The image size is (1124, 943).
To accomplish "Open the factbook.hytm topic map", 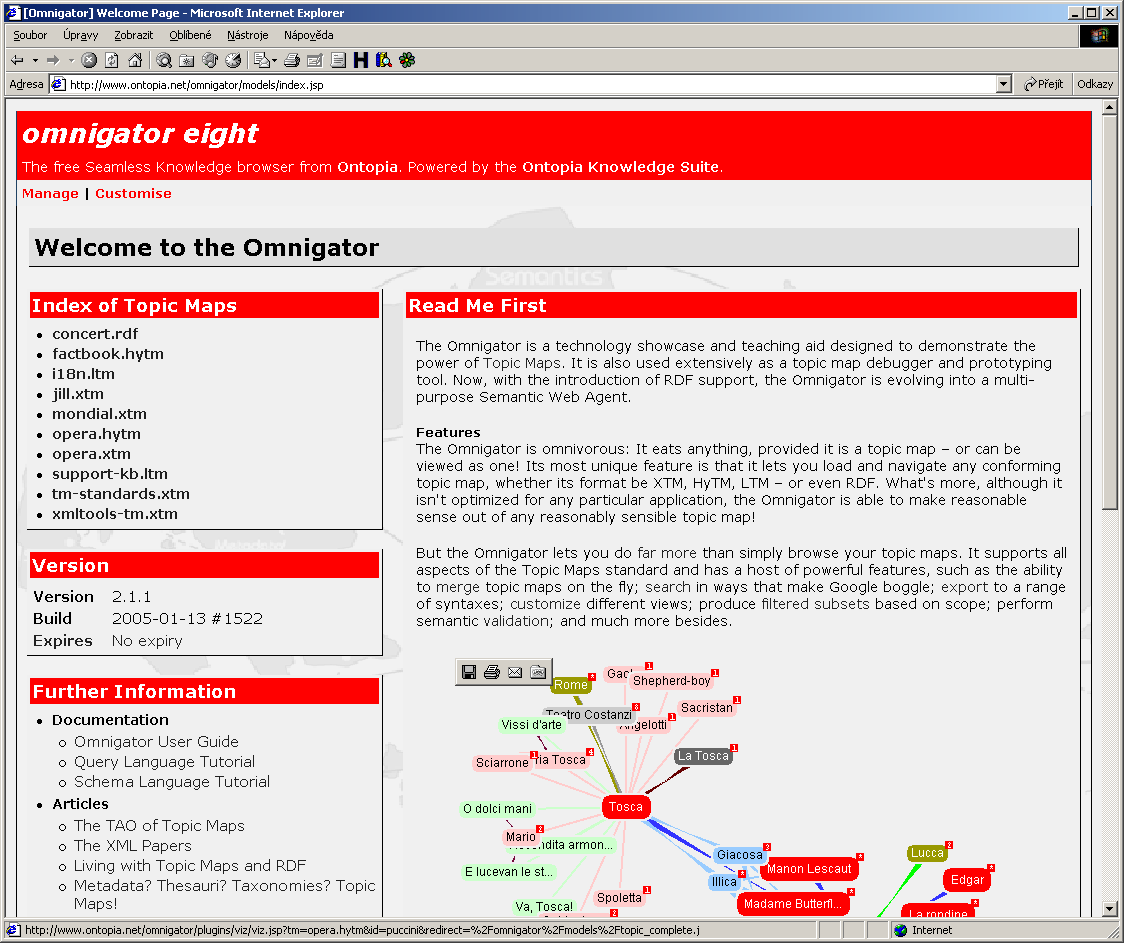I will pos(108,354).
